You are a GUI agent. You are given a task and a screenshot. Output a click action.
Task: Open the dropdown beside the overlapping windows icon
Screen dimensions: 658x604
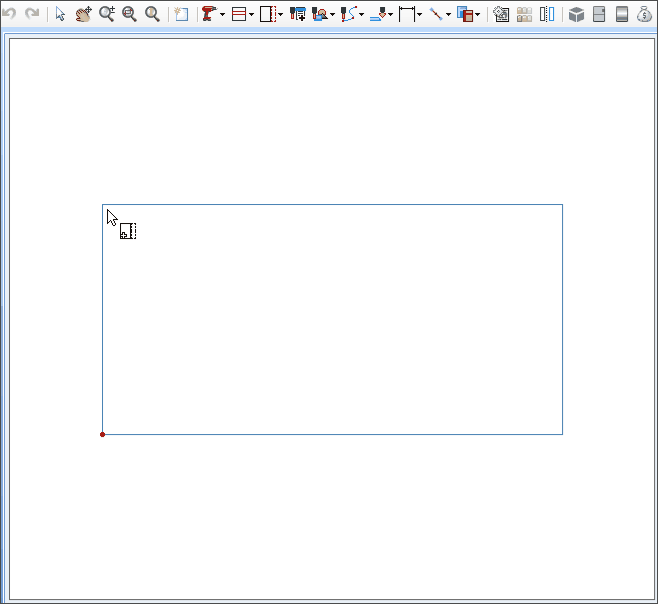[x=478, y=15]
